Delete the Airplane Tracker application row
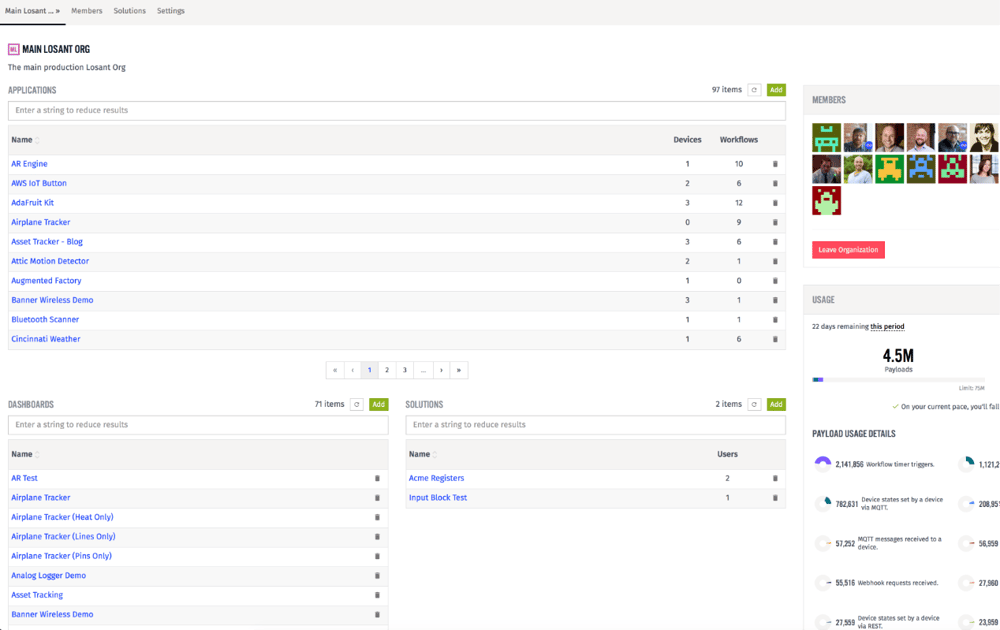The width and height of the screenshot is (1000, 630). point(776,223)
